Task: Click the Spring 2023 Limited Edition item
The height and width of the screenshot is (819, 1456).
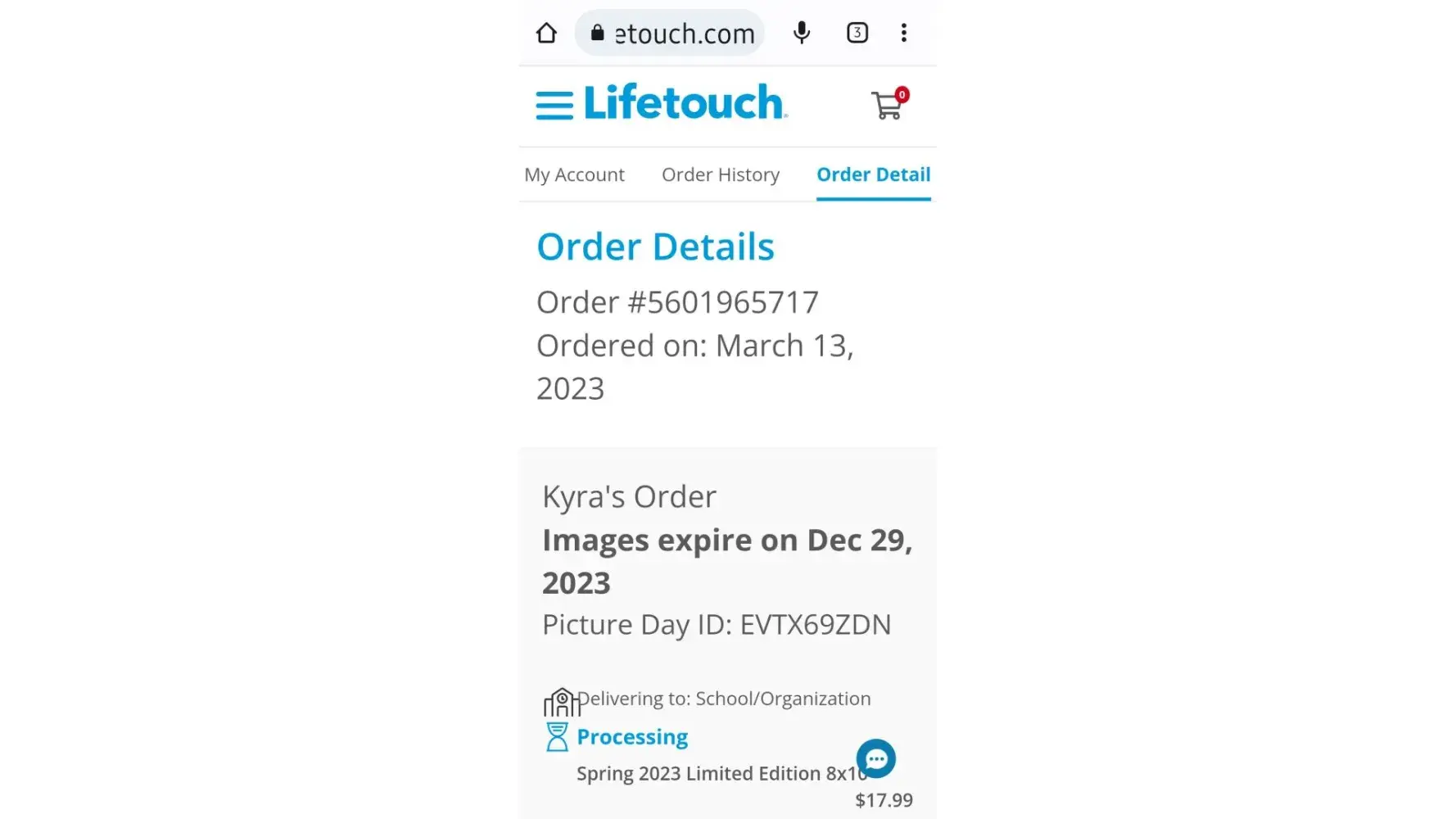Action: (x=717, y=774)
